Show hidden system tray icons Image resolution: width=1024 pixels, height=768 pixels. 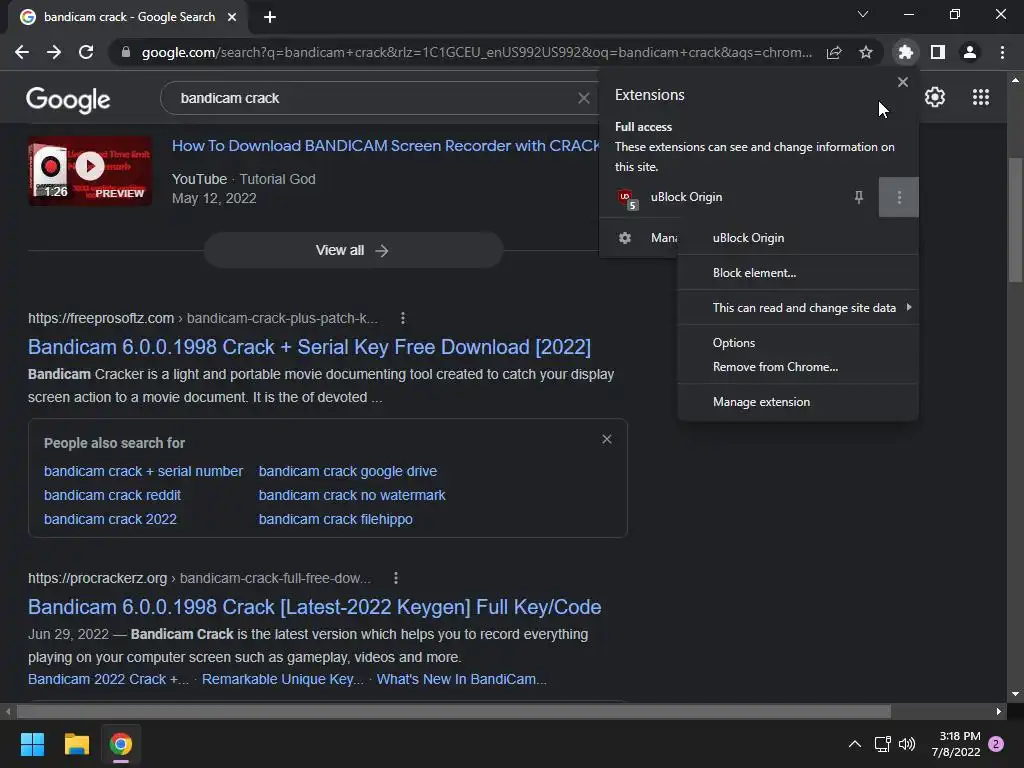click(x=854, y=744)
